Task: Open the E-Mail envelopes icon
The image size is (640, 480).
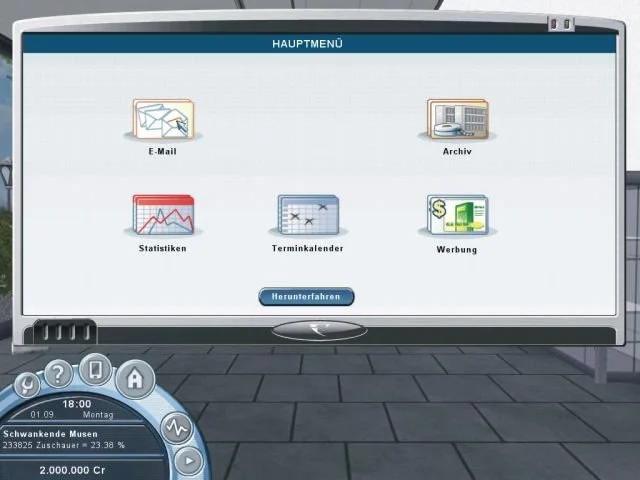Action: click(163, 119)
